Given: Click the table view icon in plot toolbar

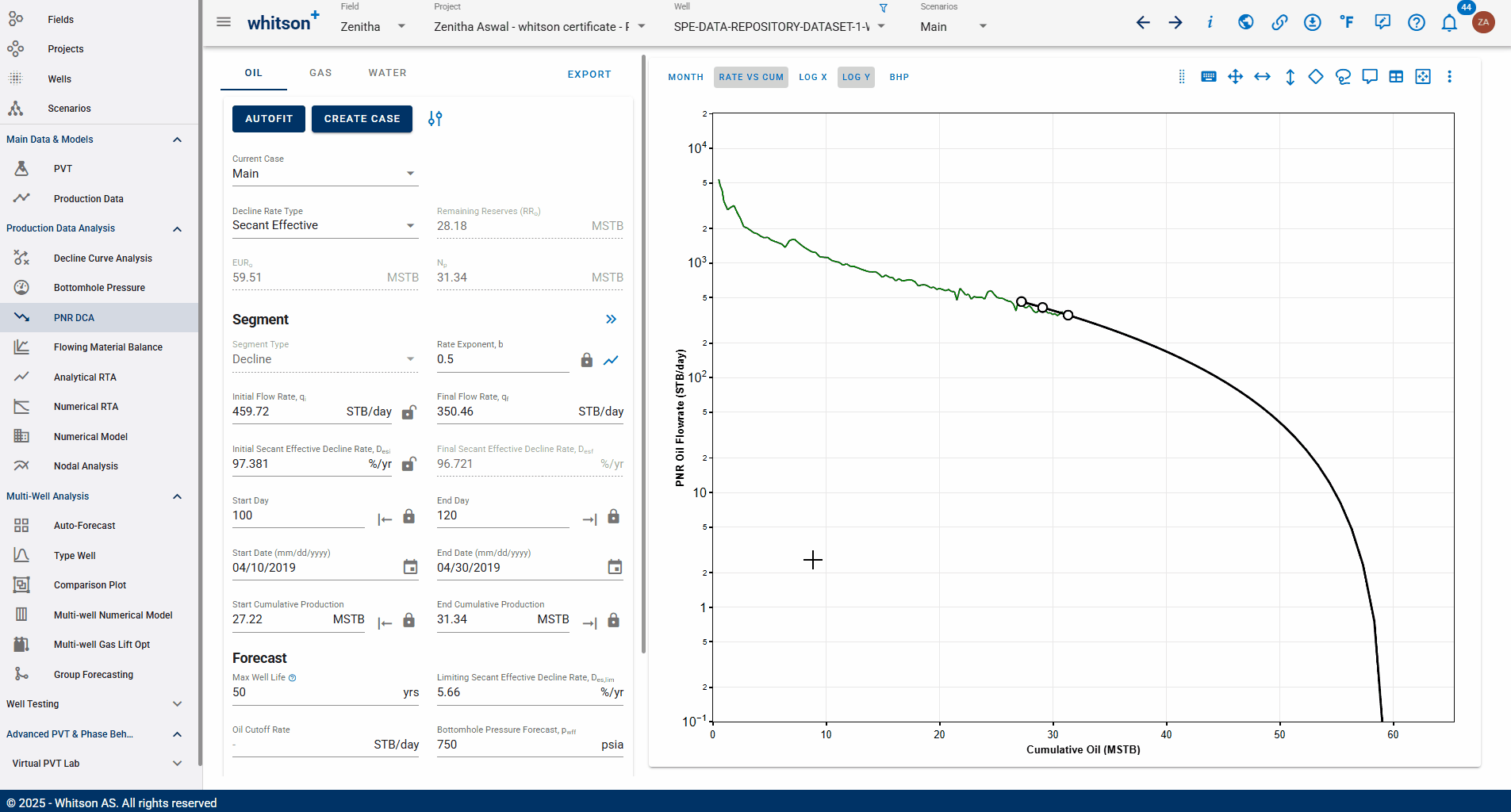Looking at the screenshot, I should tap(1396, 77).
